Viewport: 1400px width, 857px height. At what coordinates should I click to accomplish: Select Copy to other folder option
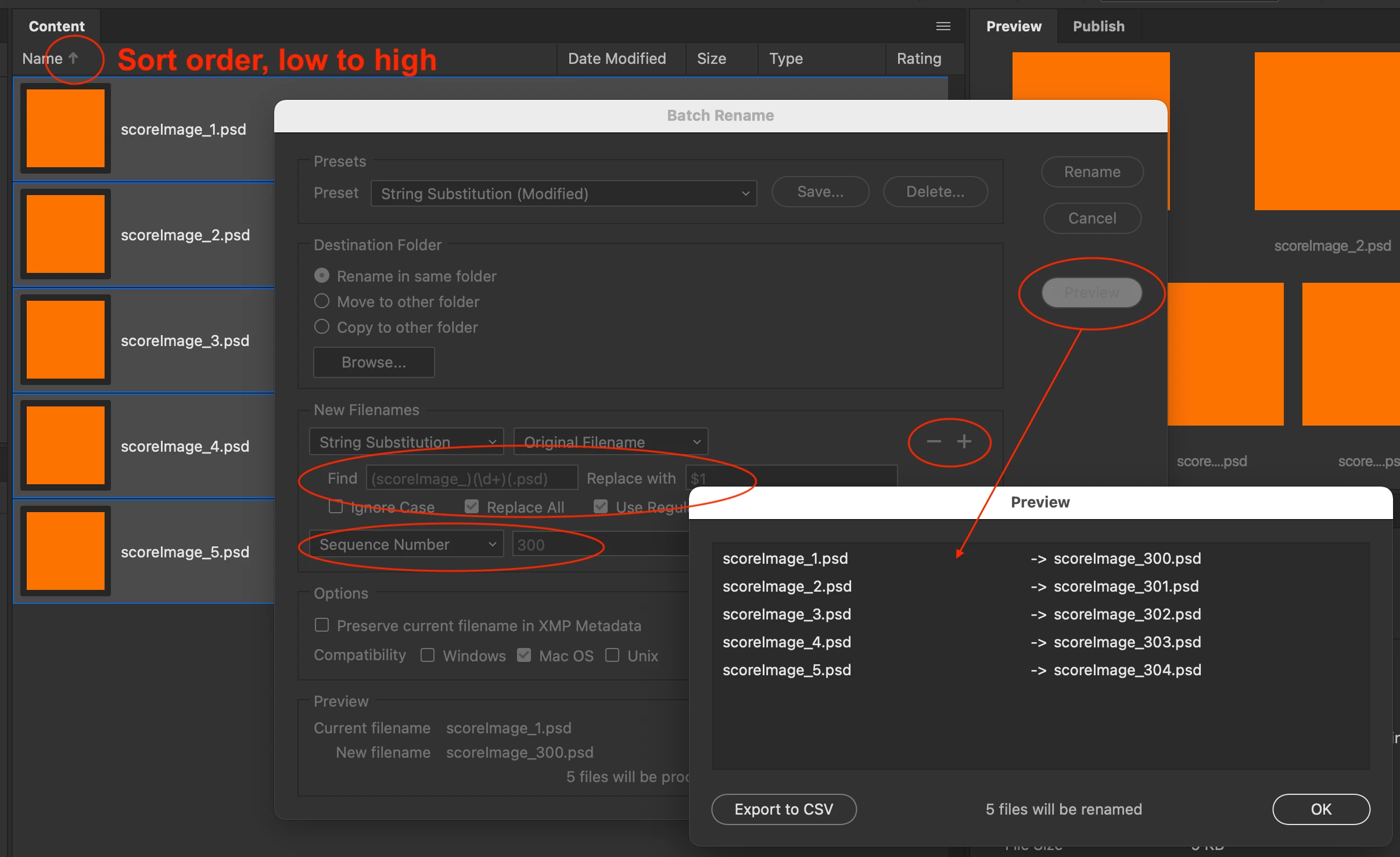click(322, 327)
